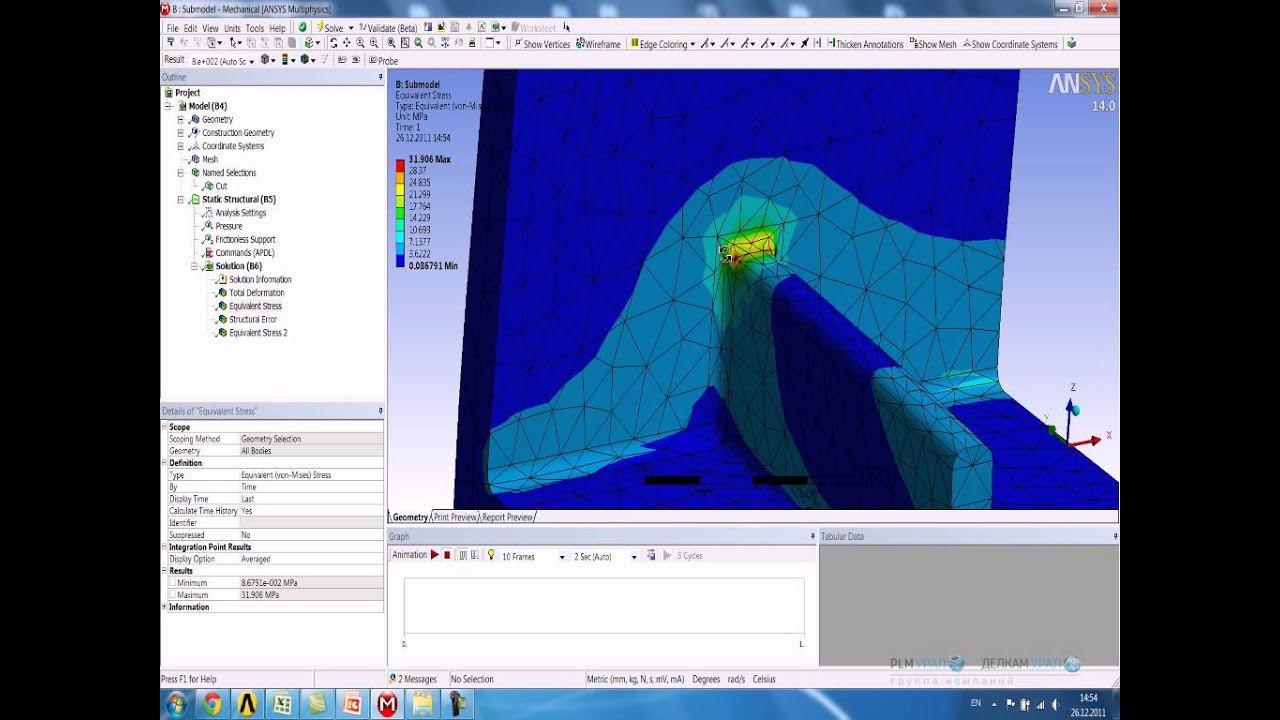Expand the Coordinate Systems node
Viewport: 1280px width, 720px height.
coord(181,146)
